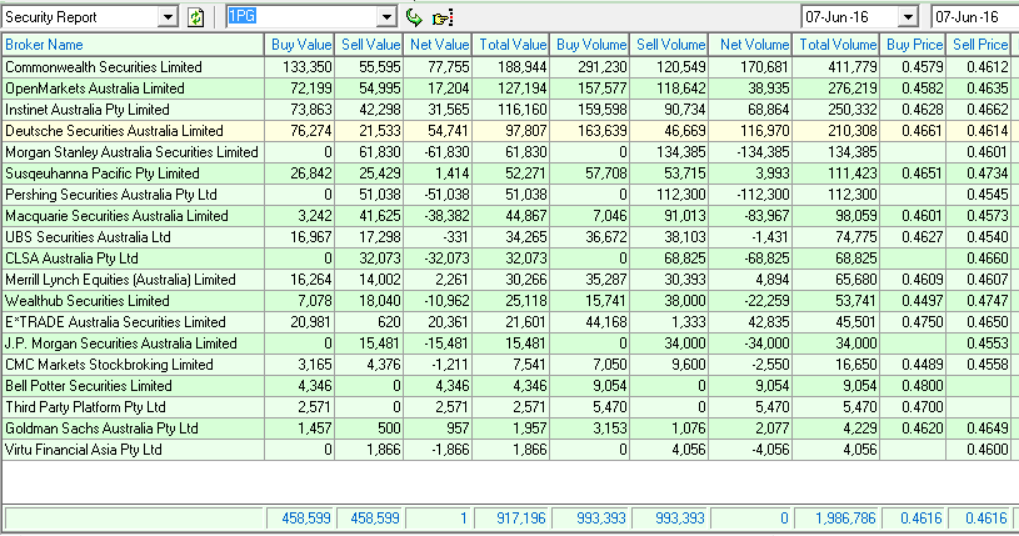Viewport: 1019px width, 536px height.
Task: Click Bell Potter buy price 0.4800
Action: 913,386
